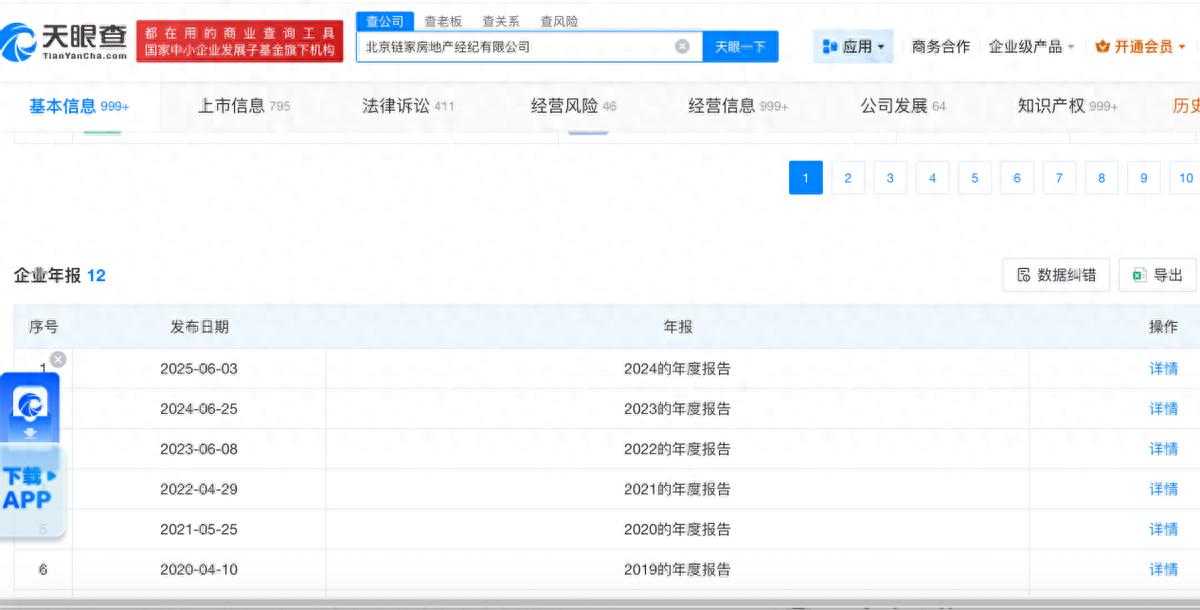The width and height of the screenshot is (1200, 610).
Task: Clear the search box with the X icon
Action: (x=682, y=46)
